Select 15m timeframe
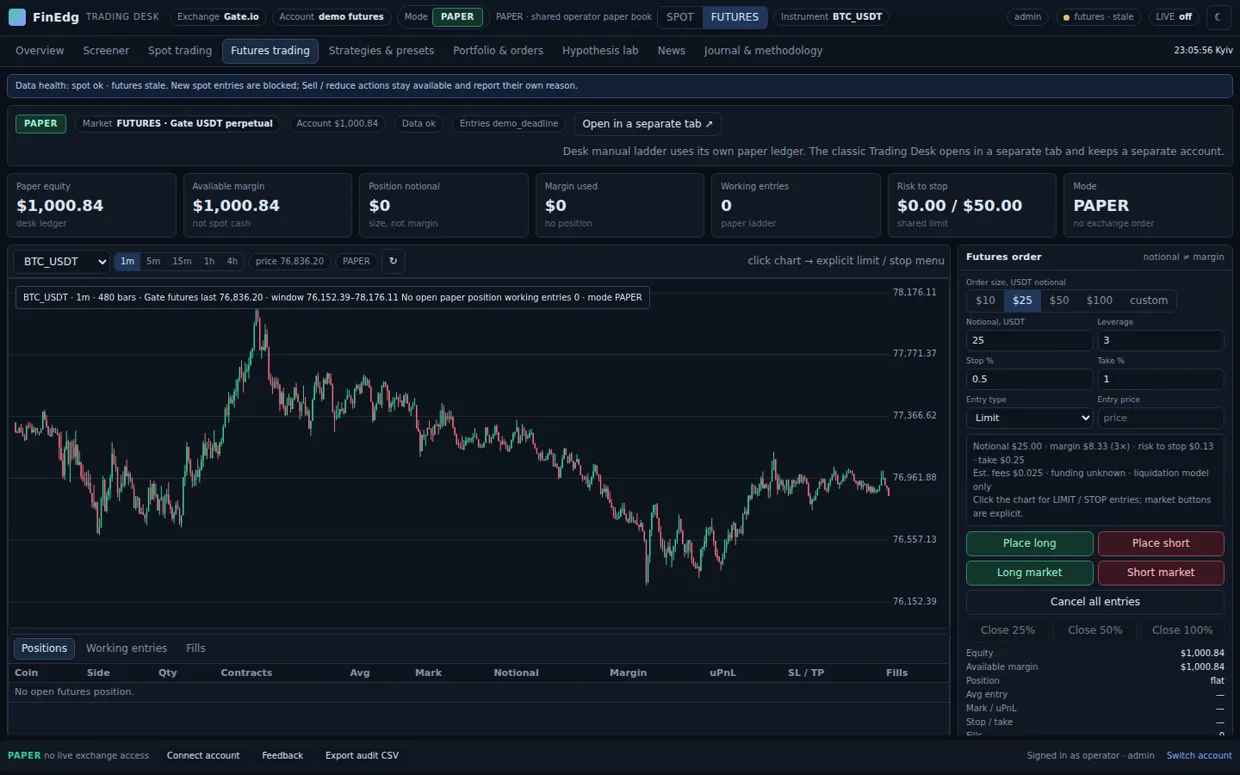This screenshot has width=1240, height=775. click(x=181, y=261)
